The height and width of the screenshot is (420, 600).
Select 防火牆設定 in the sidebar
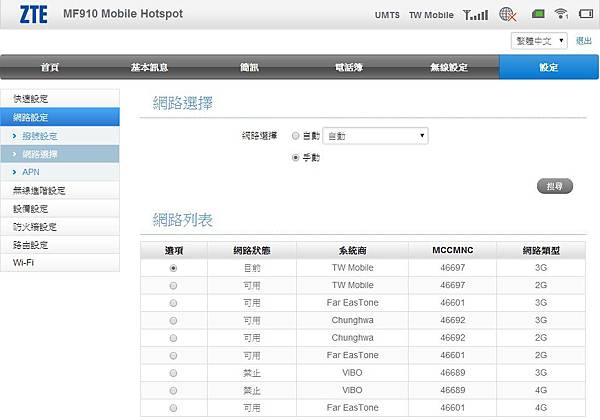(60, 227)
